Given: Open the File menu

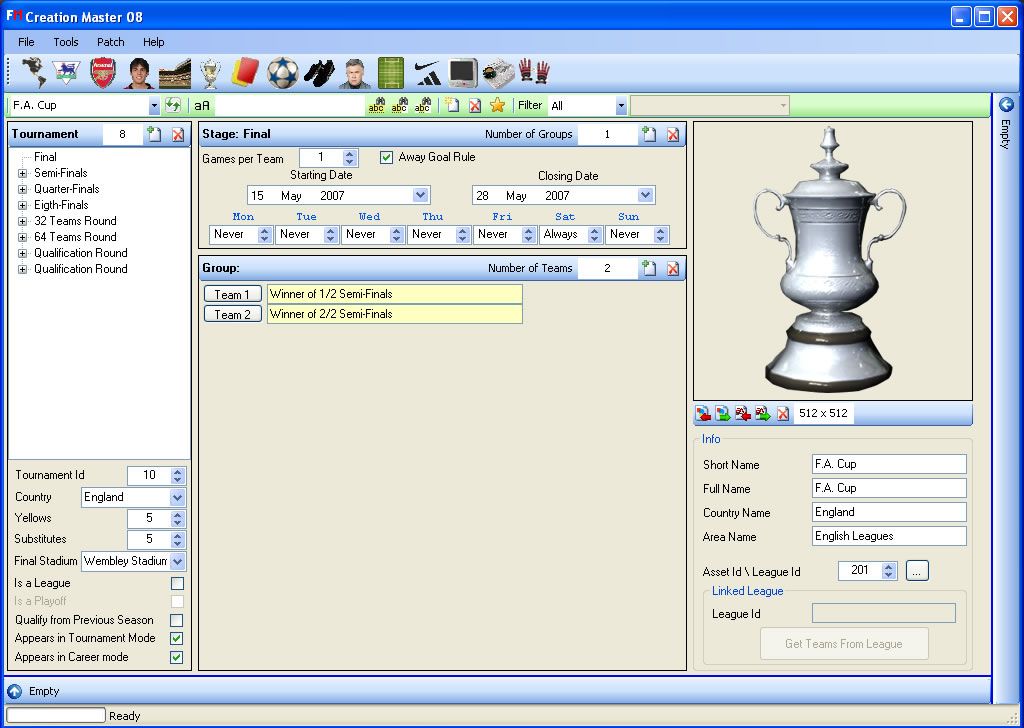Looking at the screenshot, I should (26, 42).
